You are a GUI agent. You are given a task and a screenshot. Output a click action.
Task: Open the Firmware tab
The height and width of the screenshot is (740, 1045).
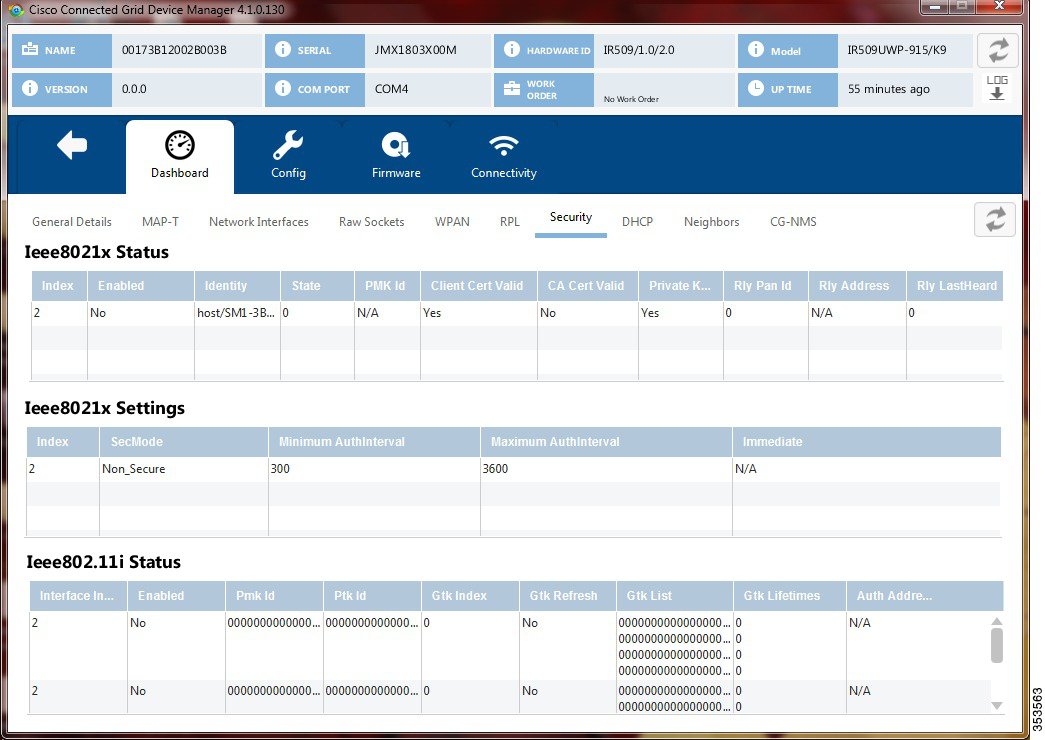(x=396, y=157)
